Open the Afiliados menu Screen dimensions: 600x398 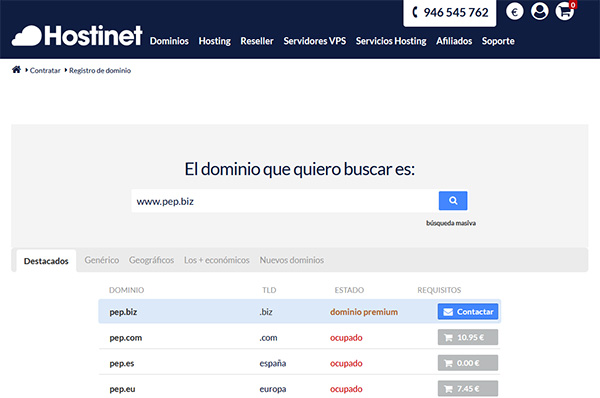click(454, 41)
